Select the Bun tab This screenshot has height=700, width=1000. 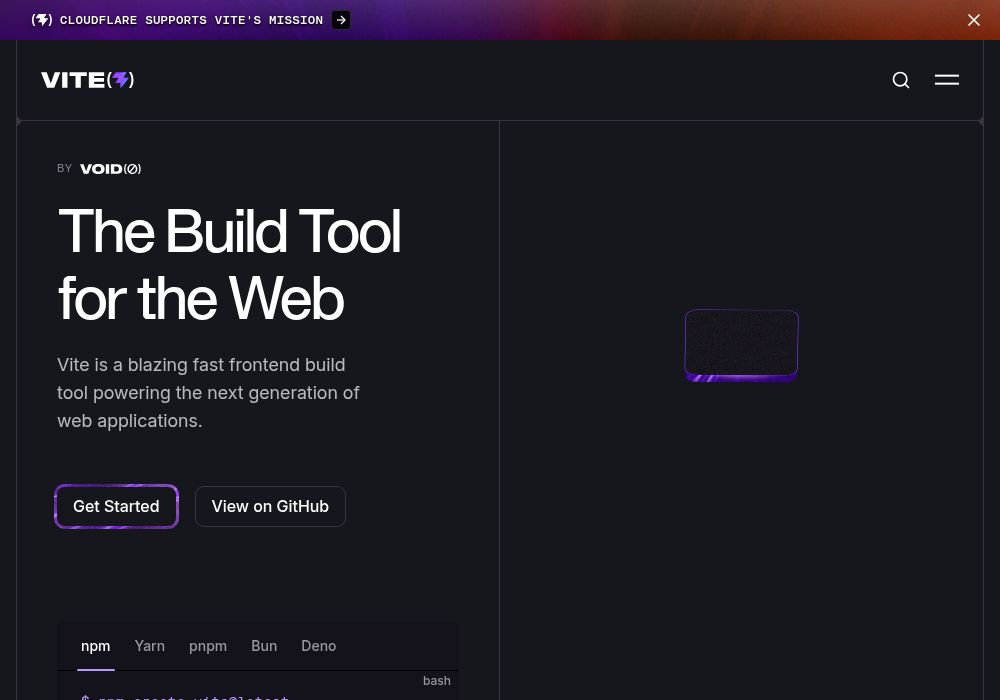264,646
